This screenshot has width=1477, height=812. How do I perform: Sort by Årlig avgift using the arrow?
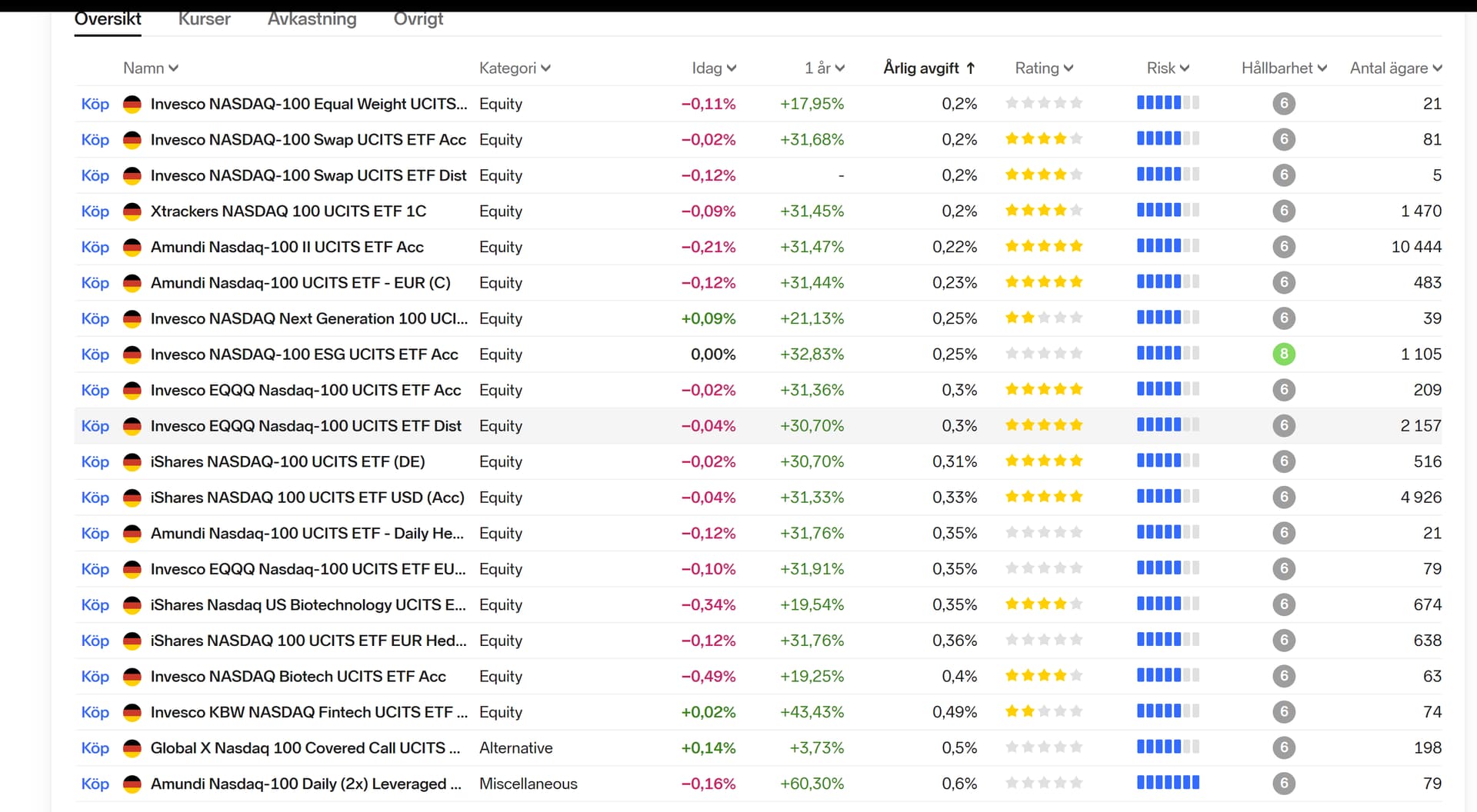tap(971, 68)
